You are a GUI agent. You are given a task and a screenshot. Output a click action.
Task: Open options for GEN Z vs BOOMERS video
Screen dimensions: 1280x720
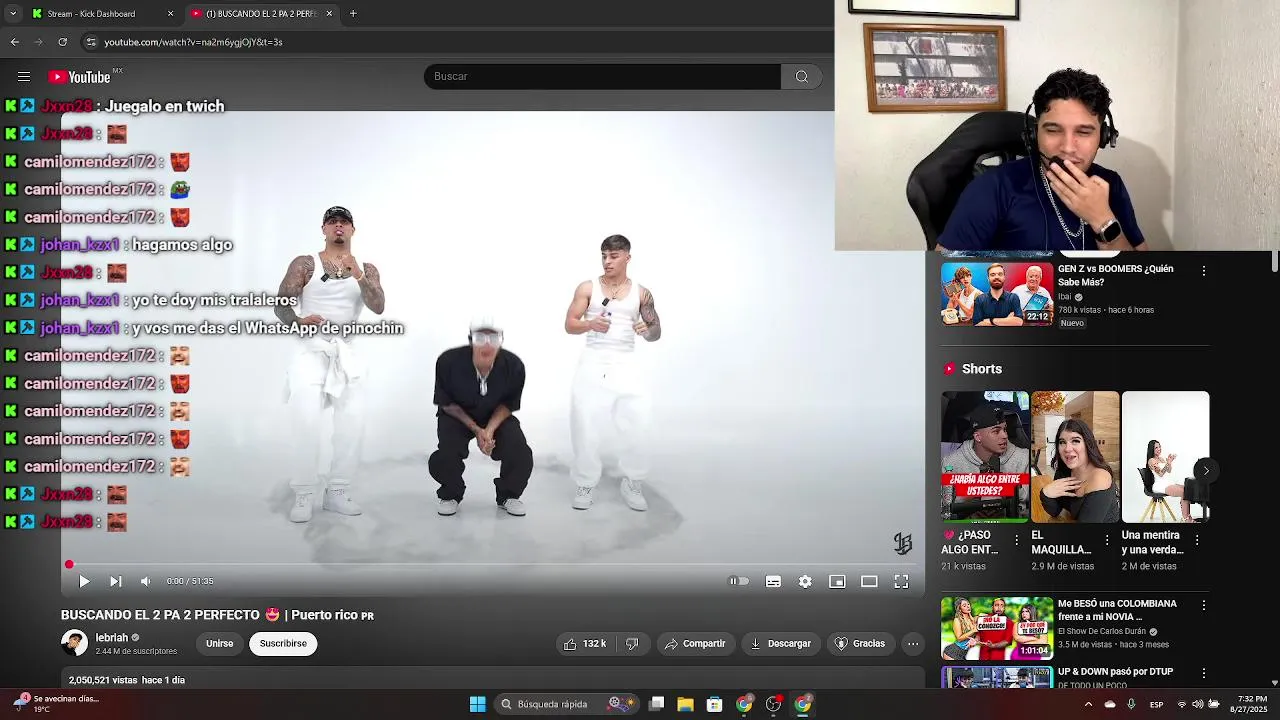1204,271
